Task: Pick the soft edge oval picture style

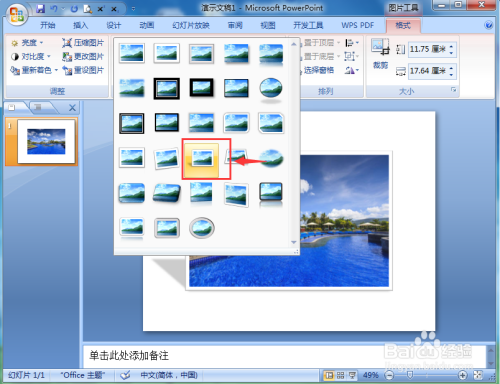Action: click(x=271, y=158)
